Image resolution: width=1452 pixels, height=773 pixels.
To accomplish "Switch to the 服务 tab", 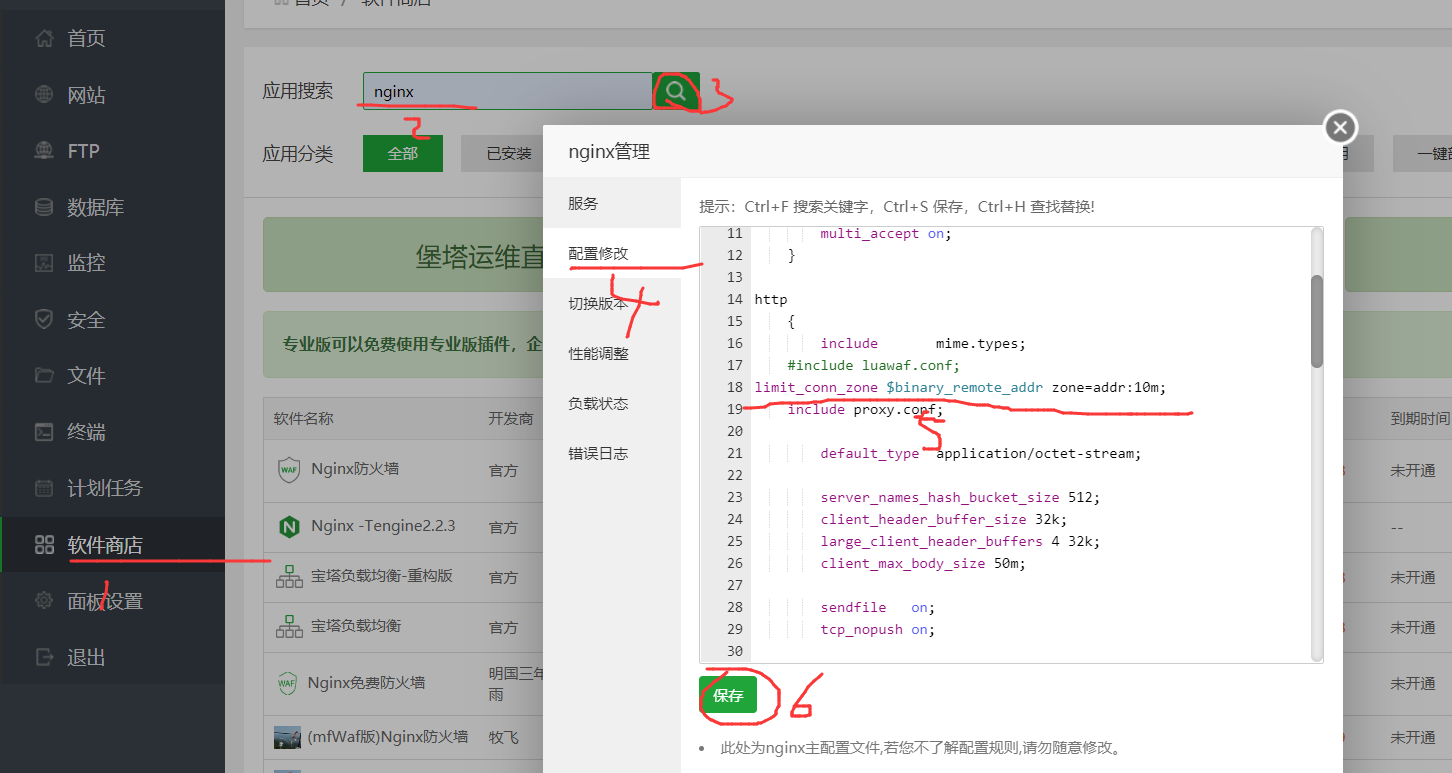I will [612, 203].
